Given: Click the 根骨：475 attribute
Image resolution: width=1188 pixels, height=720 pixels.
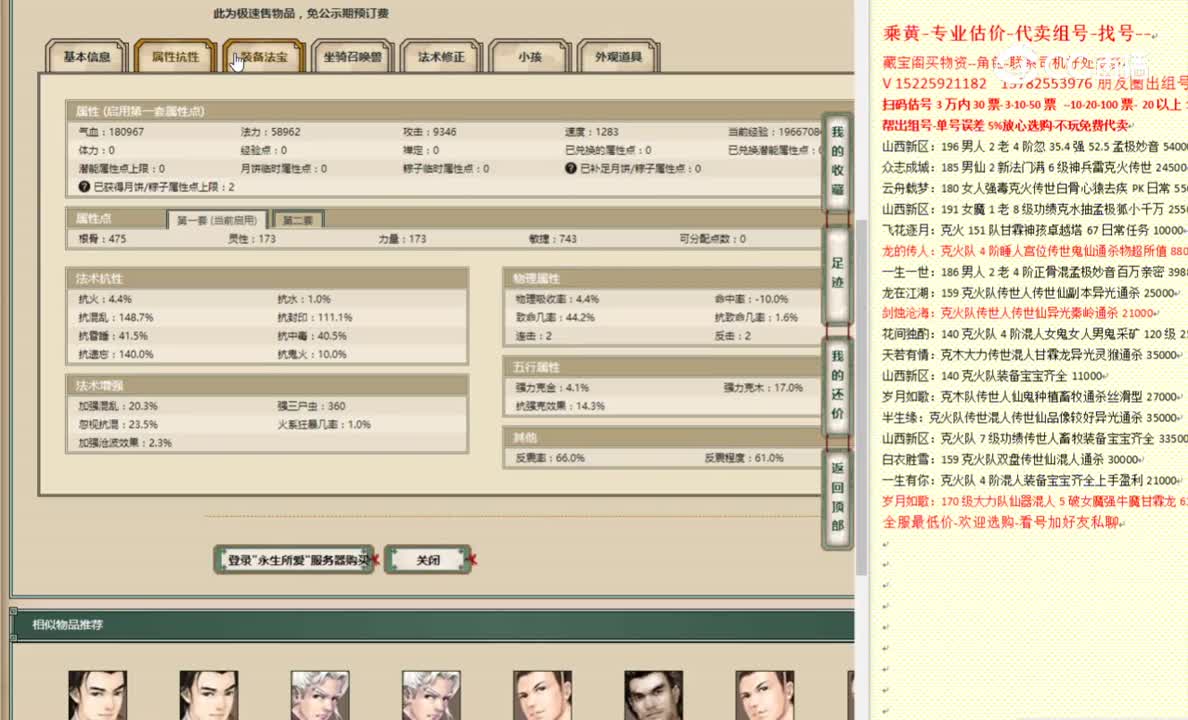Looking at the screenshot, I should [x=102, y=239].
